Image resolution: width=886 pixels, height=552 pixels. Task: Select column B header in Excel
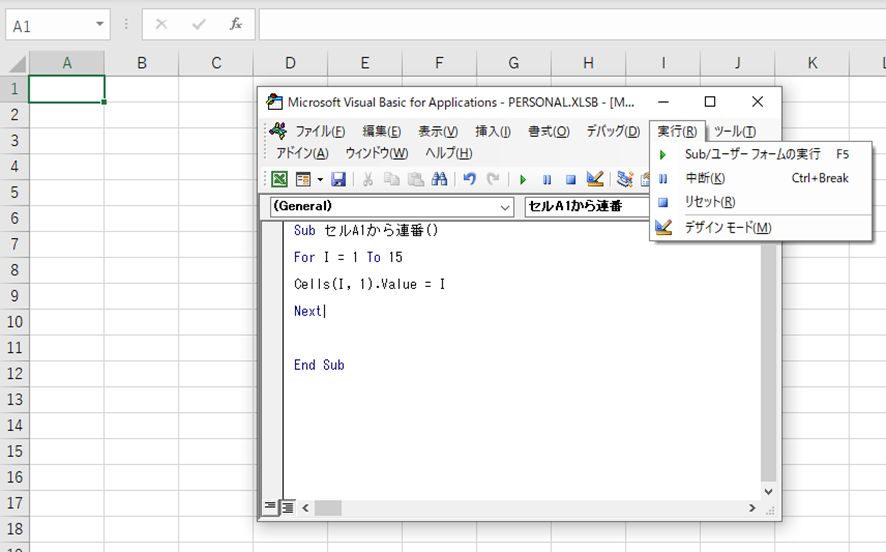click(x=141, y=63)
